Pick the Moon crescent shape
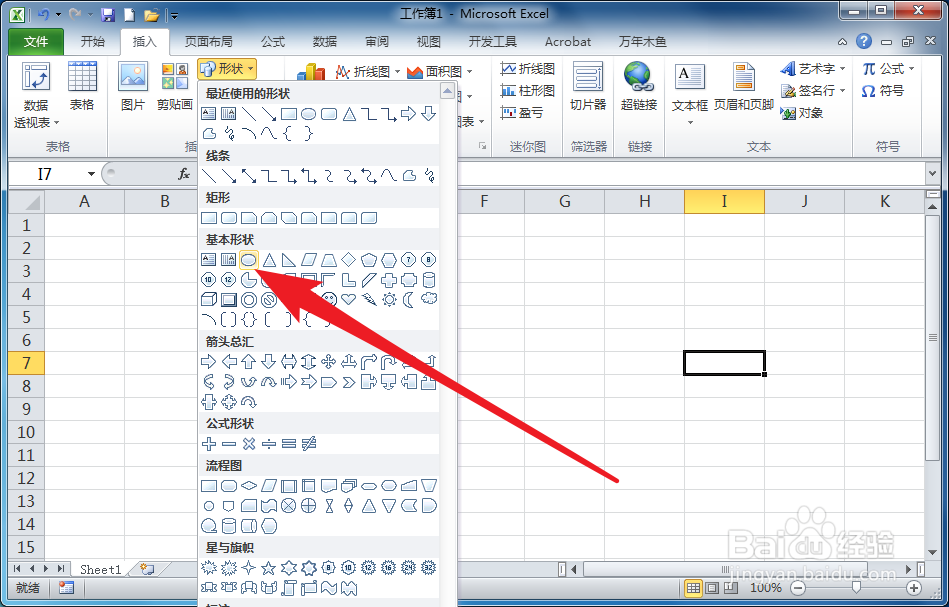 pyautogui.click(x=409, y=299)
